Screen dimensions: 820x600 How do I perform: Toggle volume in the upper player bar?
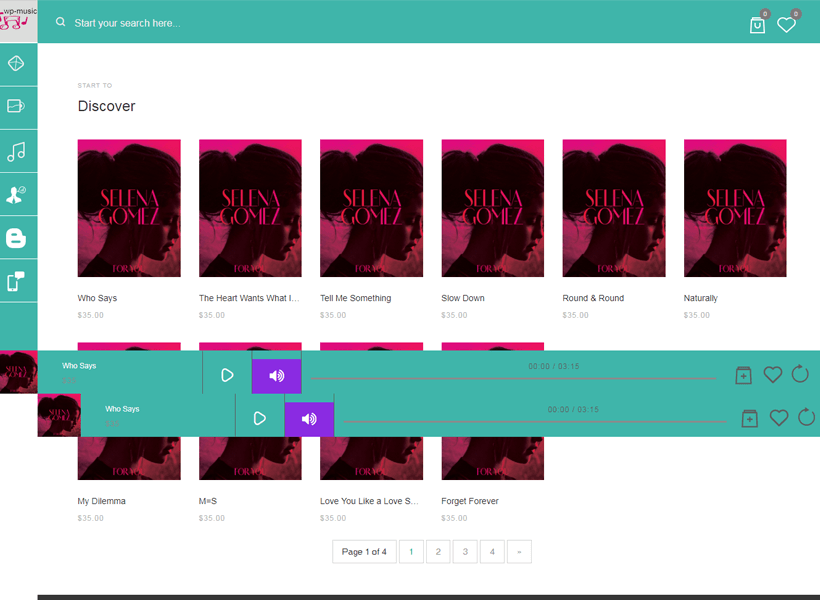coord(277,376)
